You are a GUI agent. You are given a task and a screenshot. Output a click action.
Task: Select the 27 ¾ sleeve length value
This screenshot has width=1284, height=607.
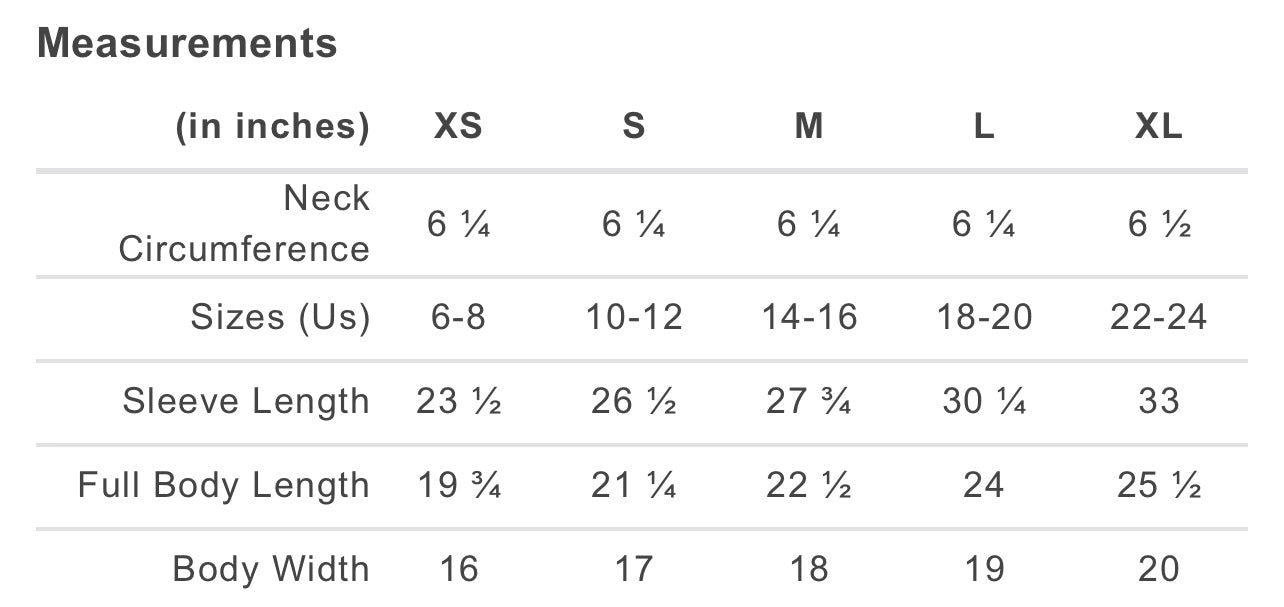[809, 401]
